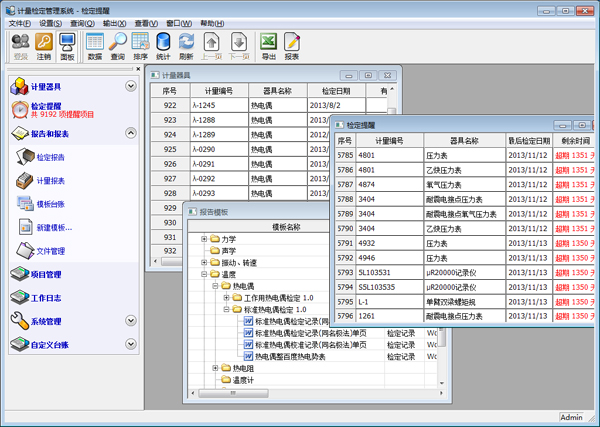Open 检定报告 in the sidebar

[50, 157]
